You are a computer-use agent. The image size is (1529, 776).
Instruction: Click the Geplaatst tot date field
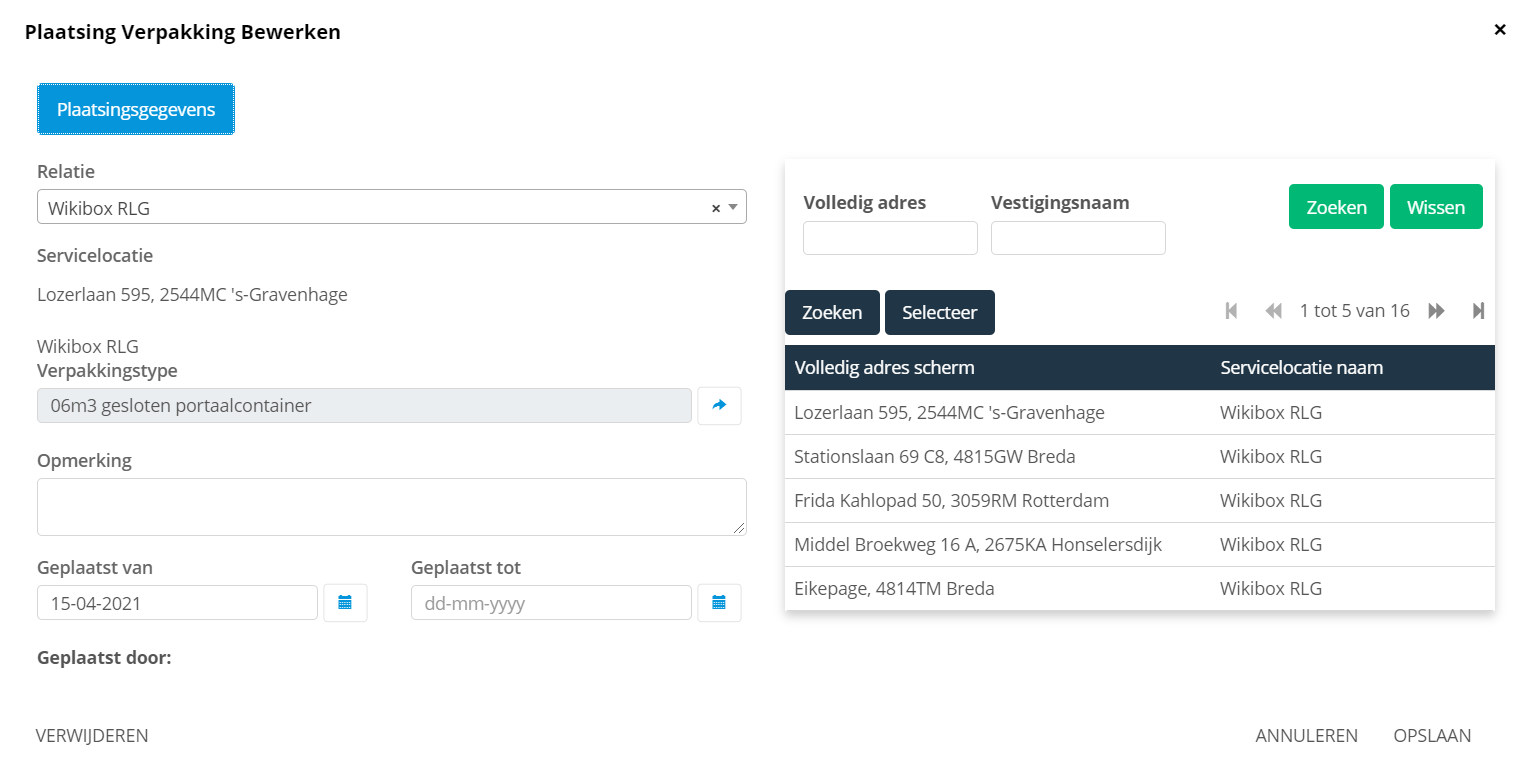[551, 603]
